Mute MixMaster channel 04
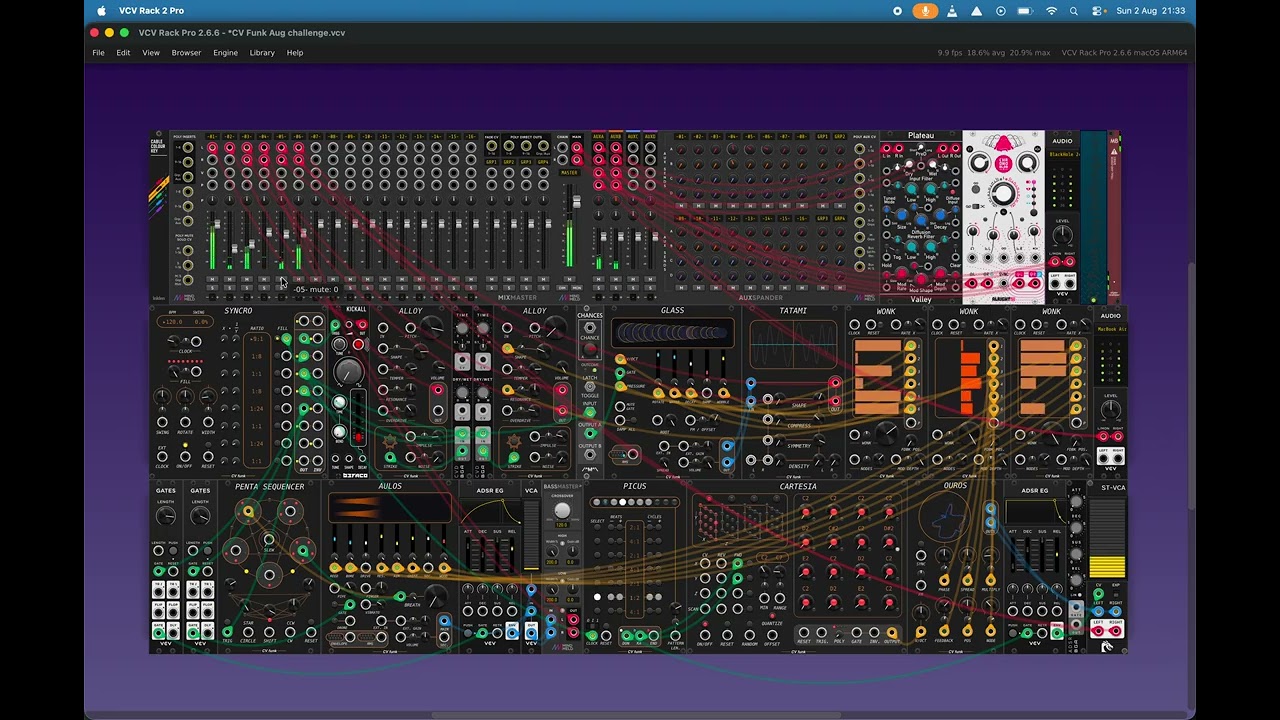 pos(264,279)
